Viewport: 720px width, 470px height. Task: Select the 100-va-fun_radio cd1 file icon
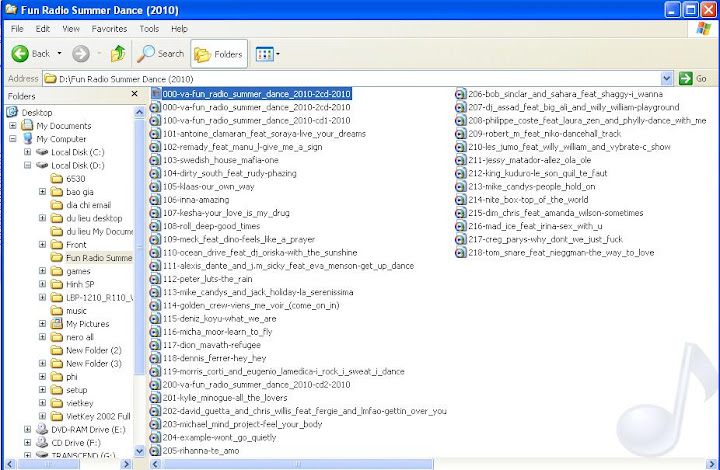click(155, 120)
